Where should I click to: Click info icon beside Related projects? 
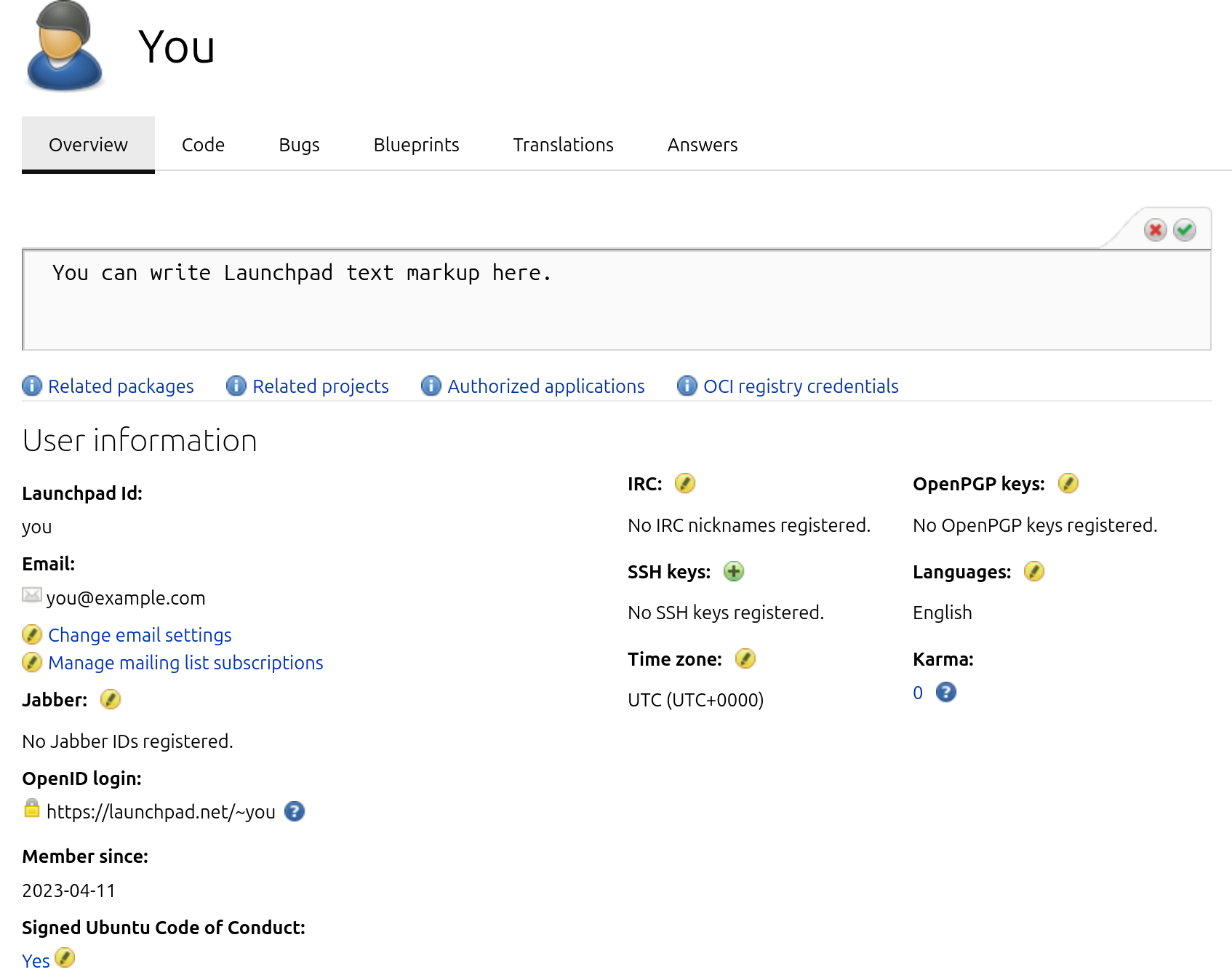(x=236, y=386)
